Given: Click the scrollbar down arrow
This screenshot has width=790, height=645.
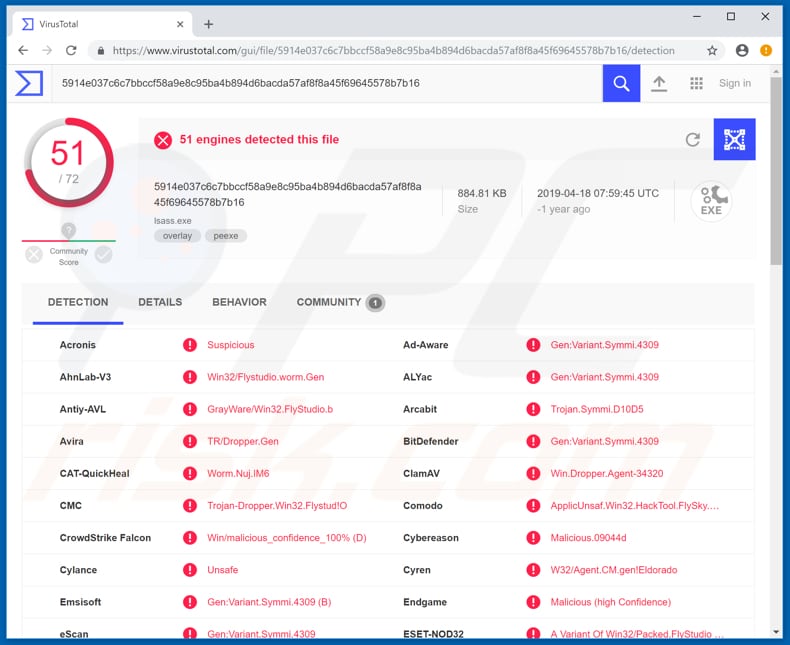Looking at the screenshot, I should [776, 632].
